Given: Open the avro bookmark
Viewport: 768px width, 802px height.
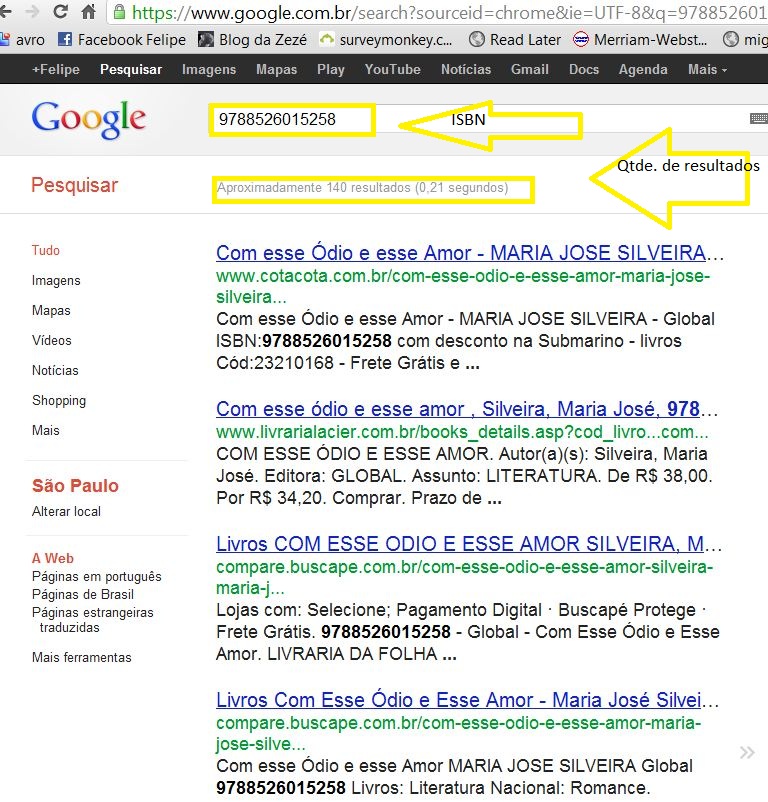Looking at the screenshot, I should pyautogui.click(x=22, y=39).
